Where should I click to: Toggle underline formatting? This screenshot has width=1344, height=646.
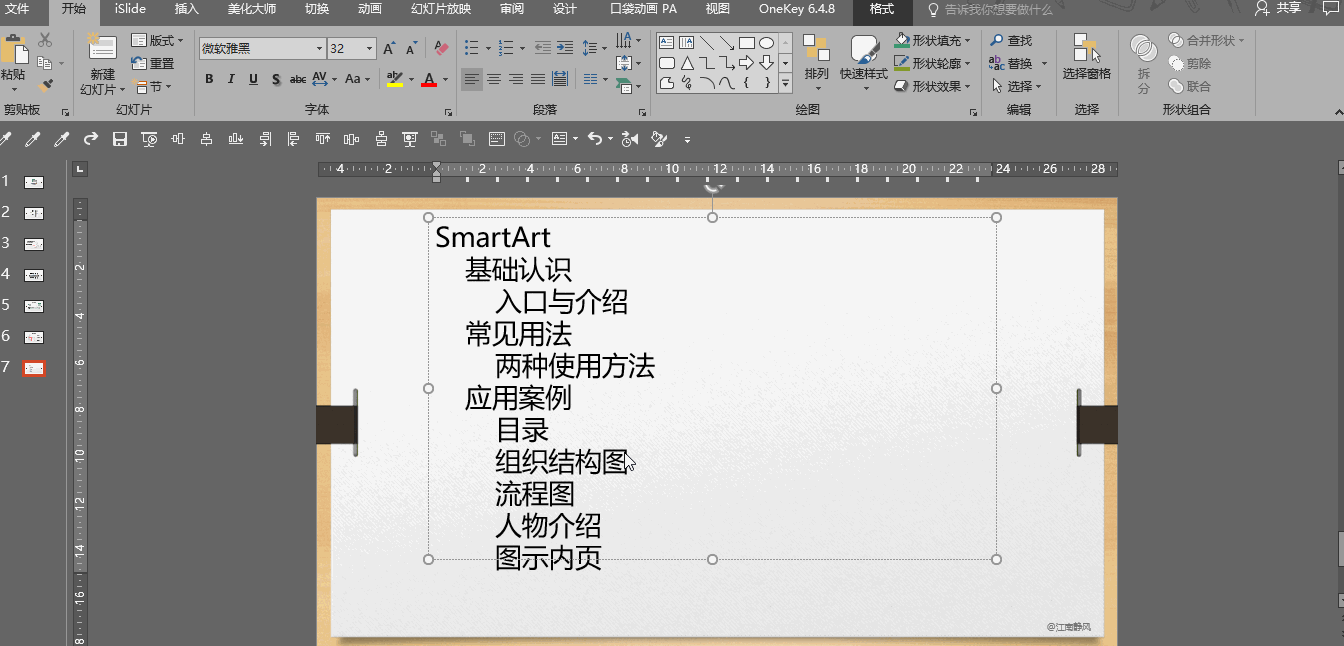253,79
